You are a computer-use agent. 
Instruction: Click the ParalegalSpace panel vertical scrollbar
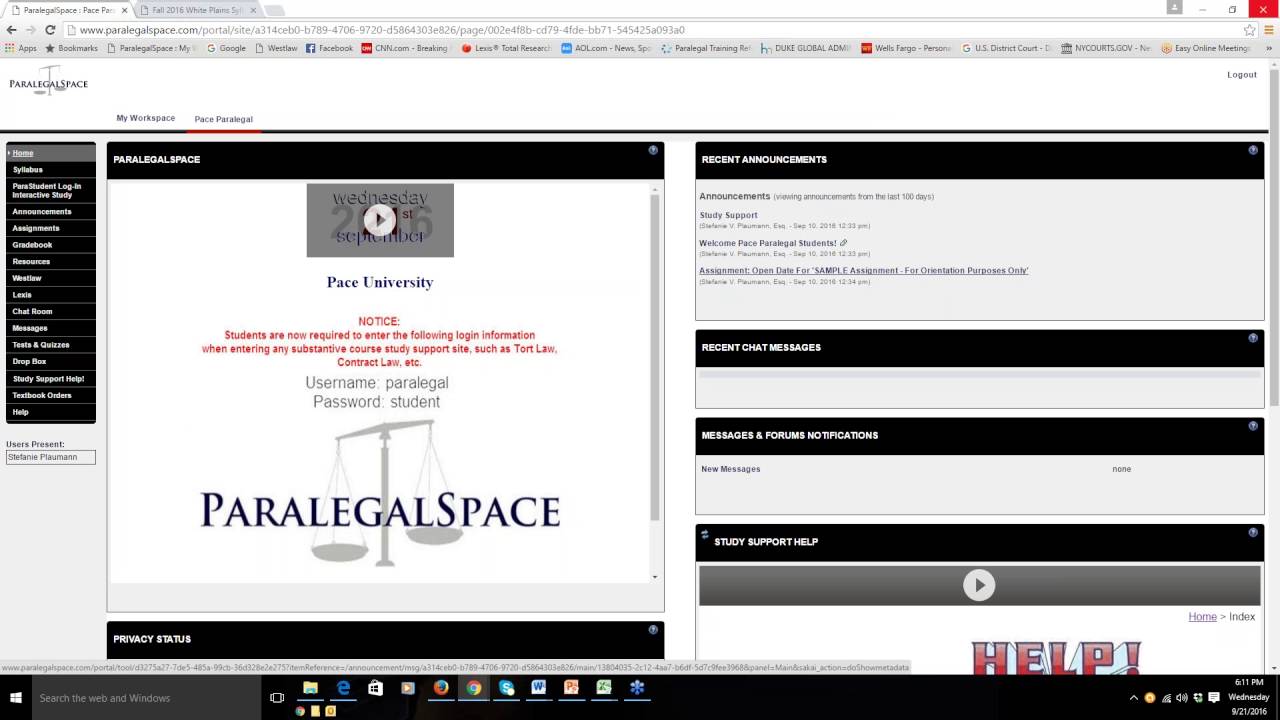[655, 358]
